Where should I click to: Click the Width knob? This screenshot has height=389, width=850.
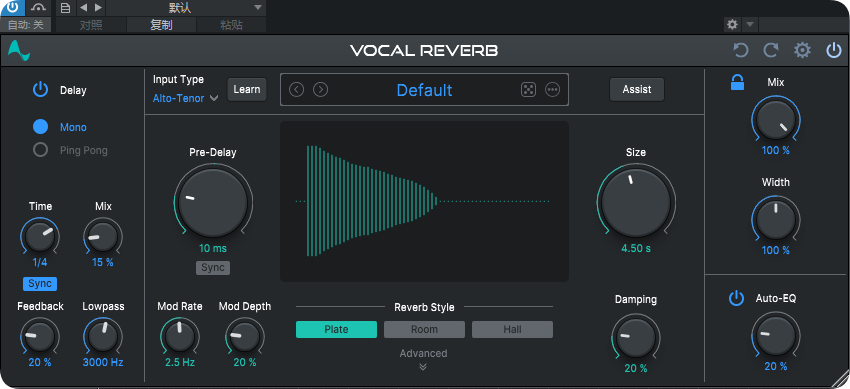(776, 219)
